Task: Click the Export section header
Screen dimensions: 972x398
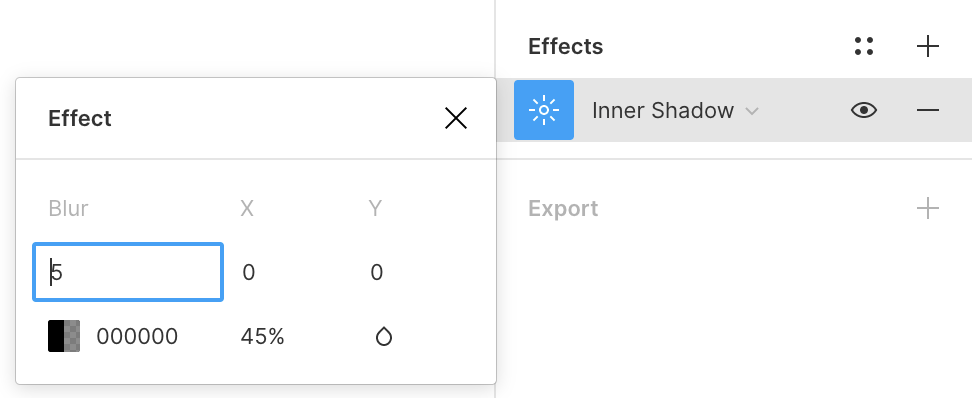Action: [x=563, y=208]
